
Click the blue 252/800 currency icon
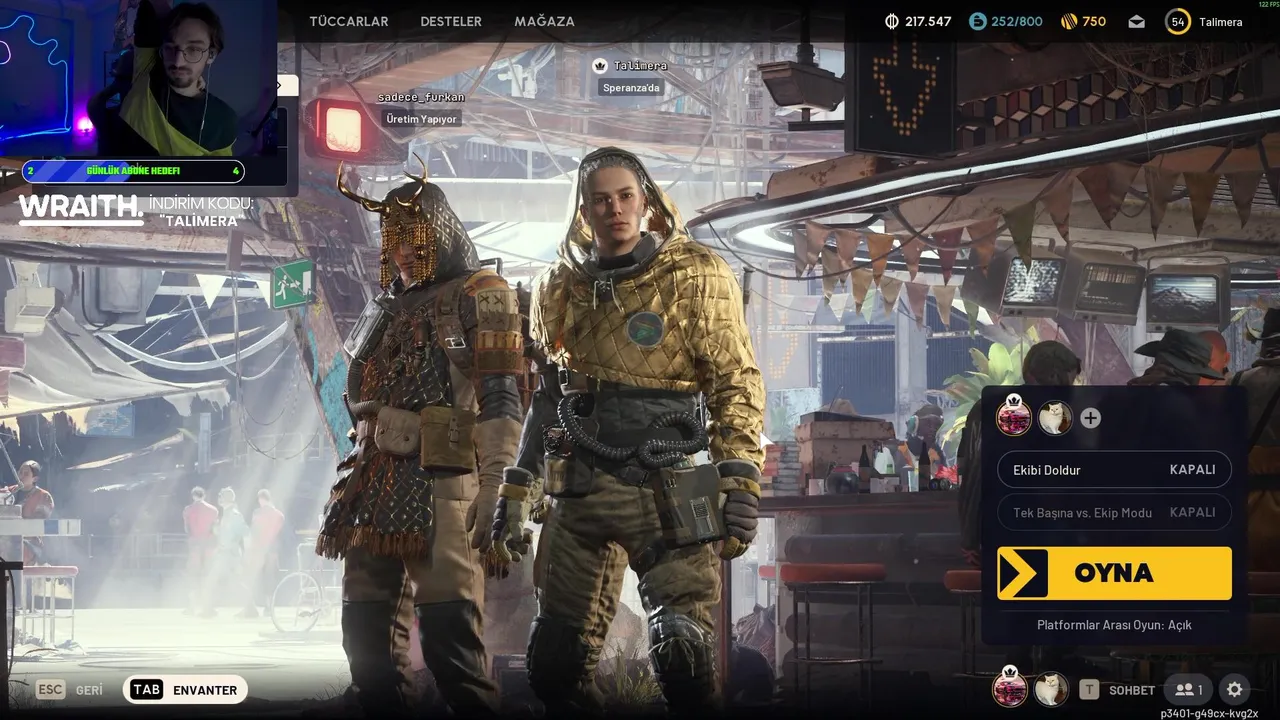(x=977, y=21)
